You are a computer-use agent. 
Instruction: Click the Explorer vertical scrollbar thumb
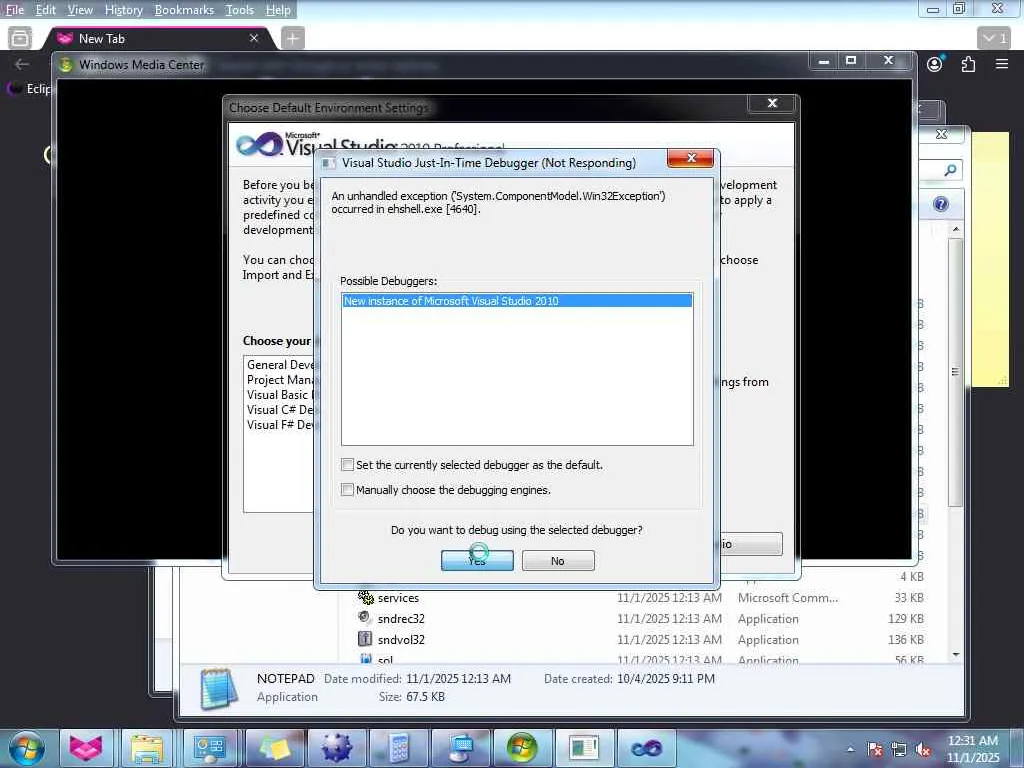coord(955,372)
